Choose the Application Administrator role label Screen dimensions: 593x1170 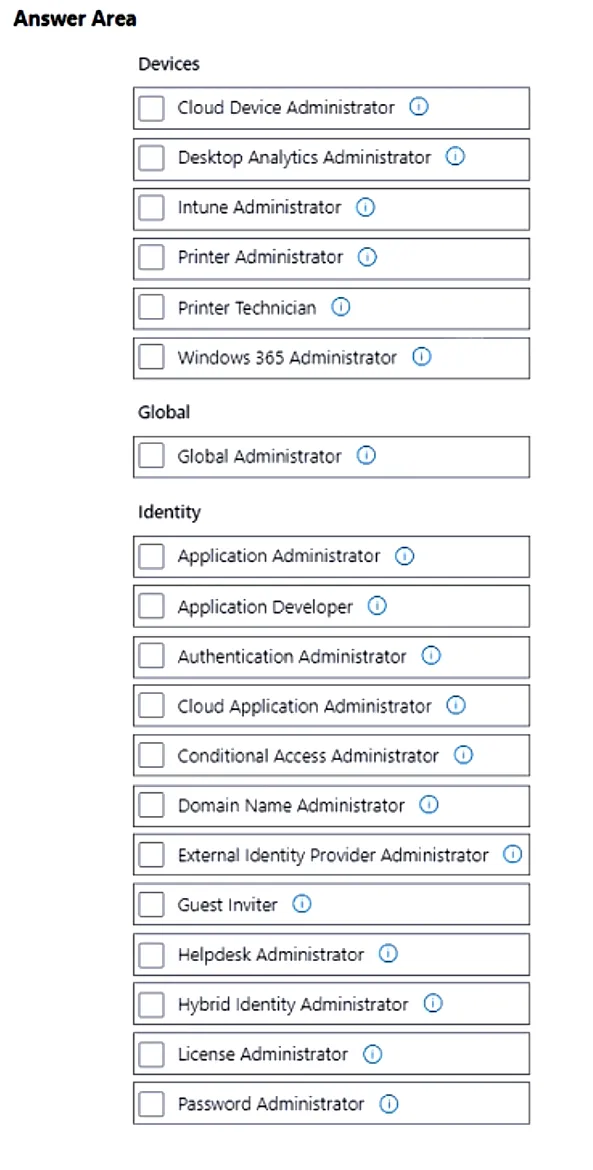tap(279, 557)
